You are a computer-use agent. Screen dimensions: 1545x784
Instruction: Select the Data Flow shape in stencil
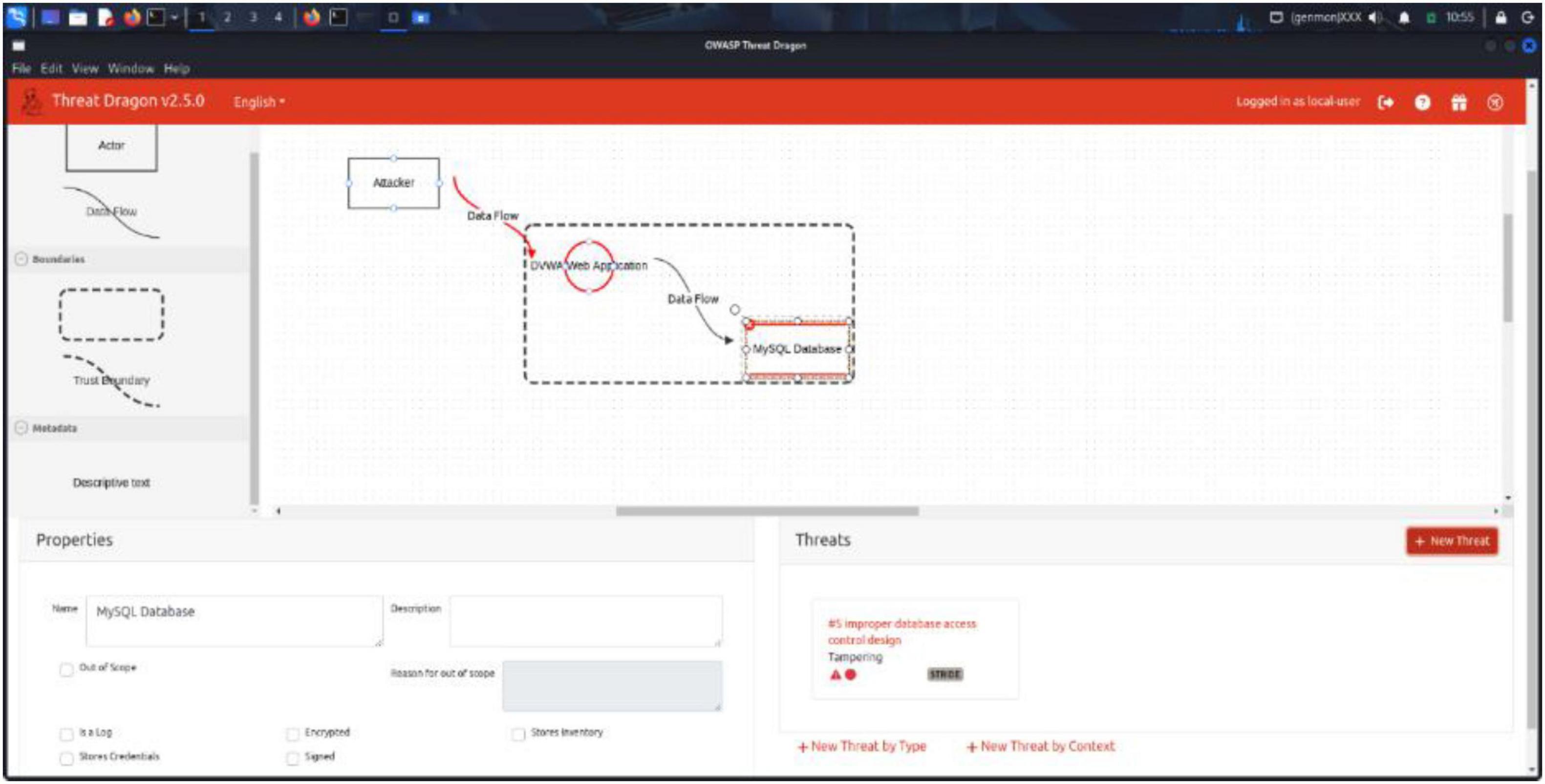point(111,212)
